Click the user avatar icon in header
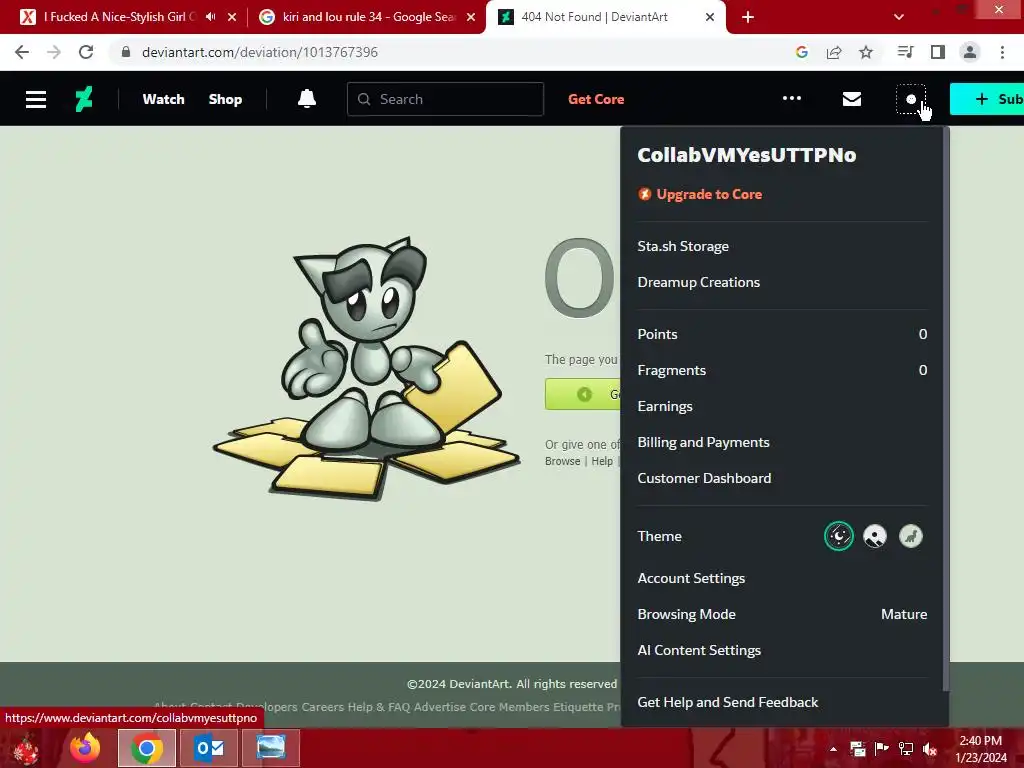1024x768 pixels. tap(910, 99)
